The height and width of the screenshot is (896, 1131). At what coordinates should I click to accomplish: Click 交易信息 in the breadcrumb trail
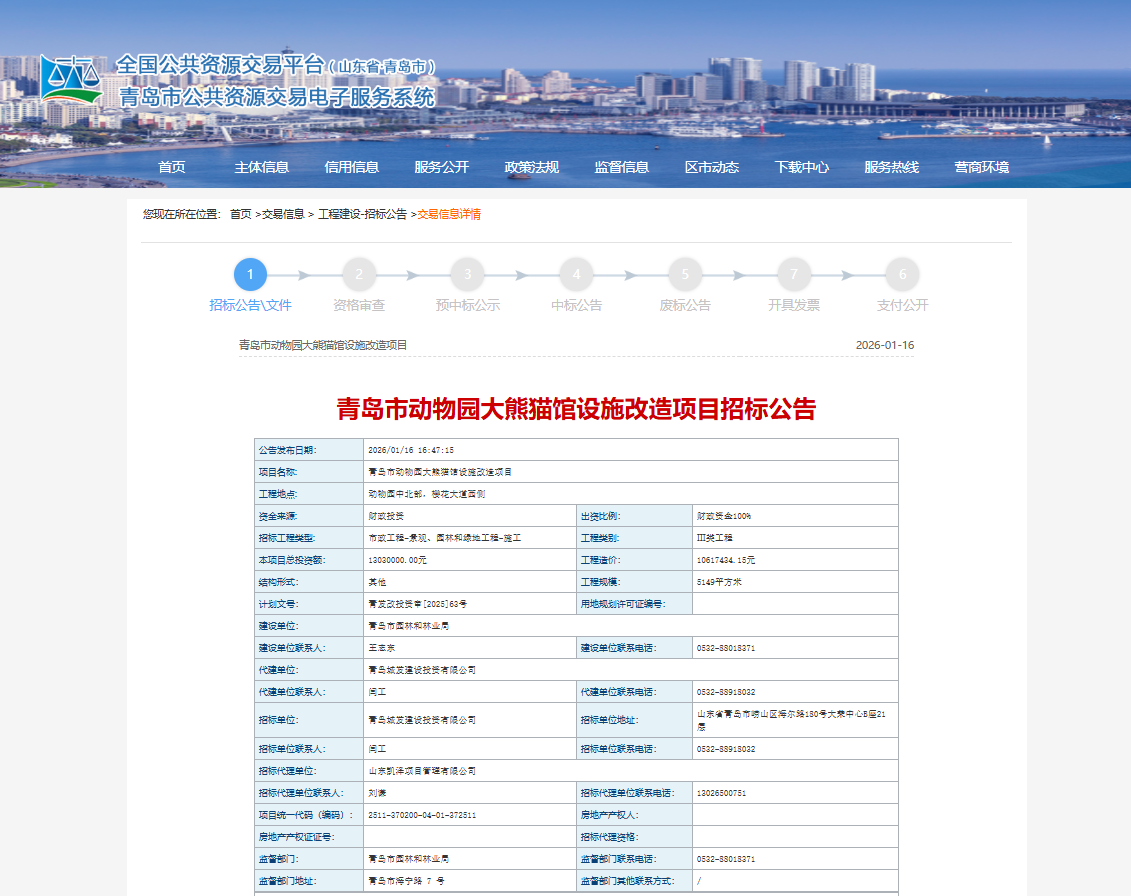point(283,215)
